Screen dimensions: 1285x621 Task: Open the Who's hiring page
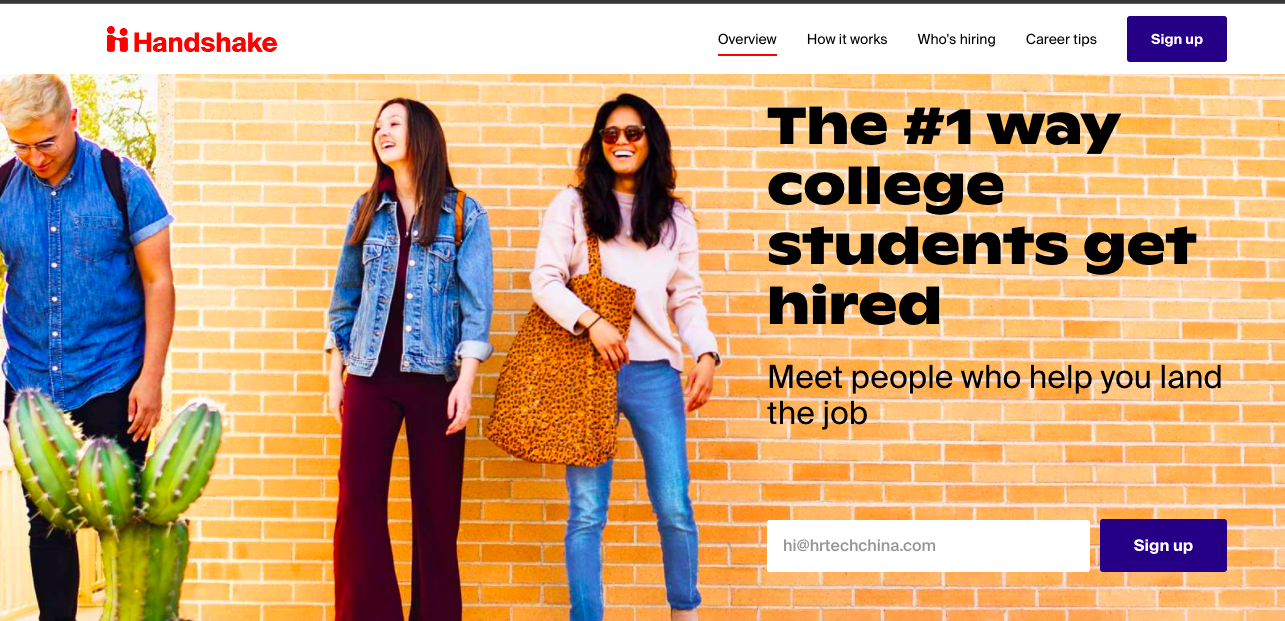pyautogui.click(x=957, y=39)
